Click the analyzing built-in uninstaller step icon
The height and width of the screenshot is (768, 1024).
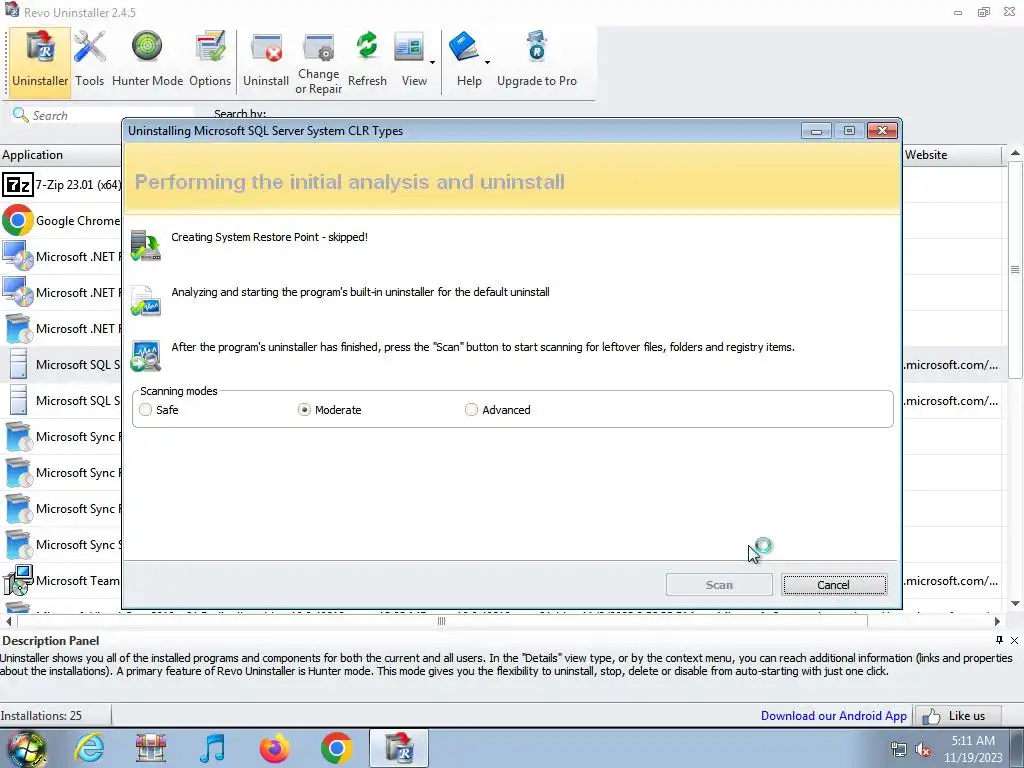click(x=145, y=300)
